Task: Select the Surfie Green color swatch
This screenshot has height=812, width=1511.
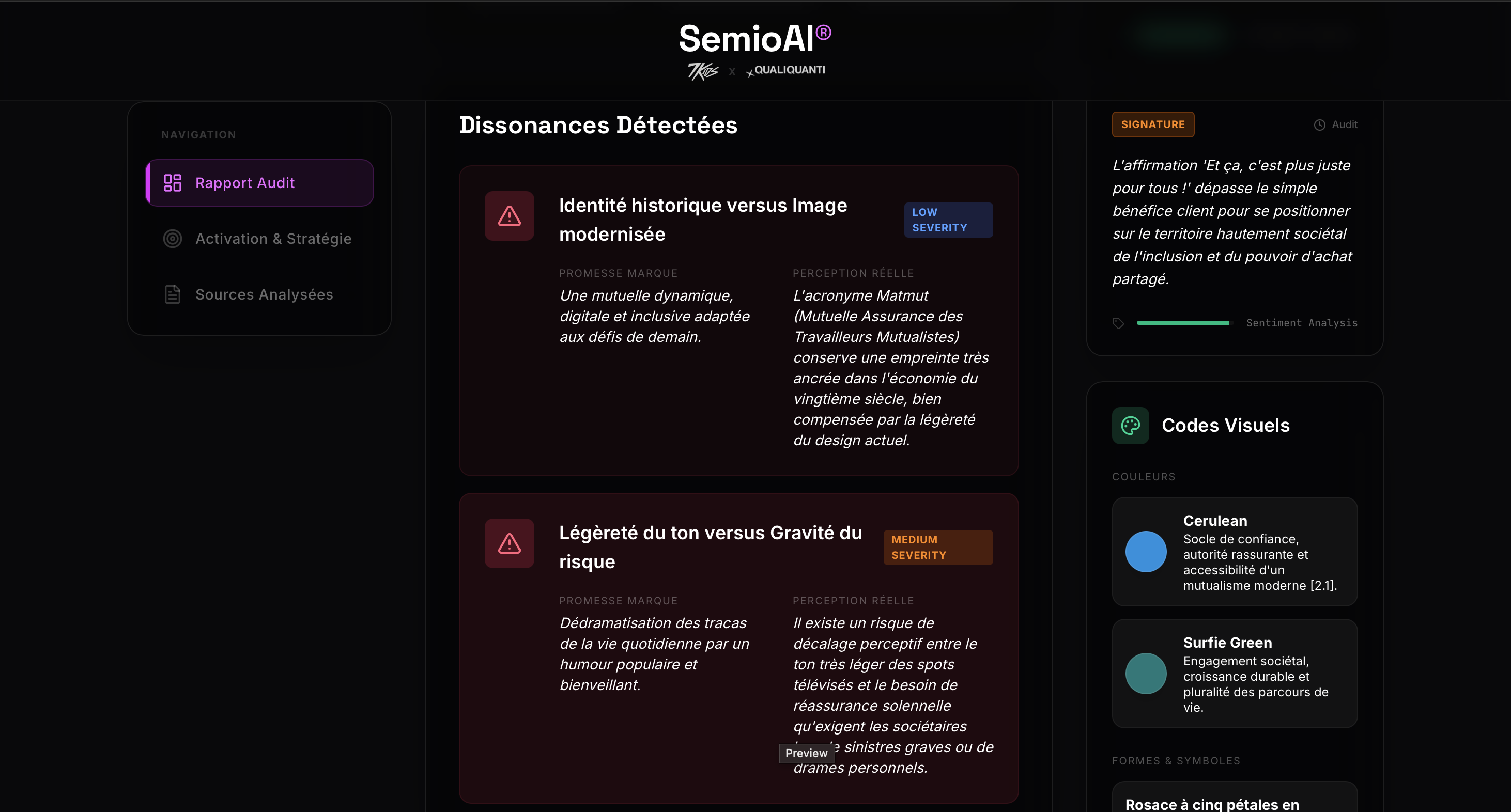Action: tap(1146, 674)
